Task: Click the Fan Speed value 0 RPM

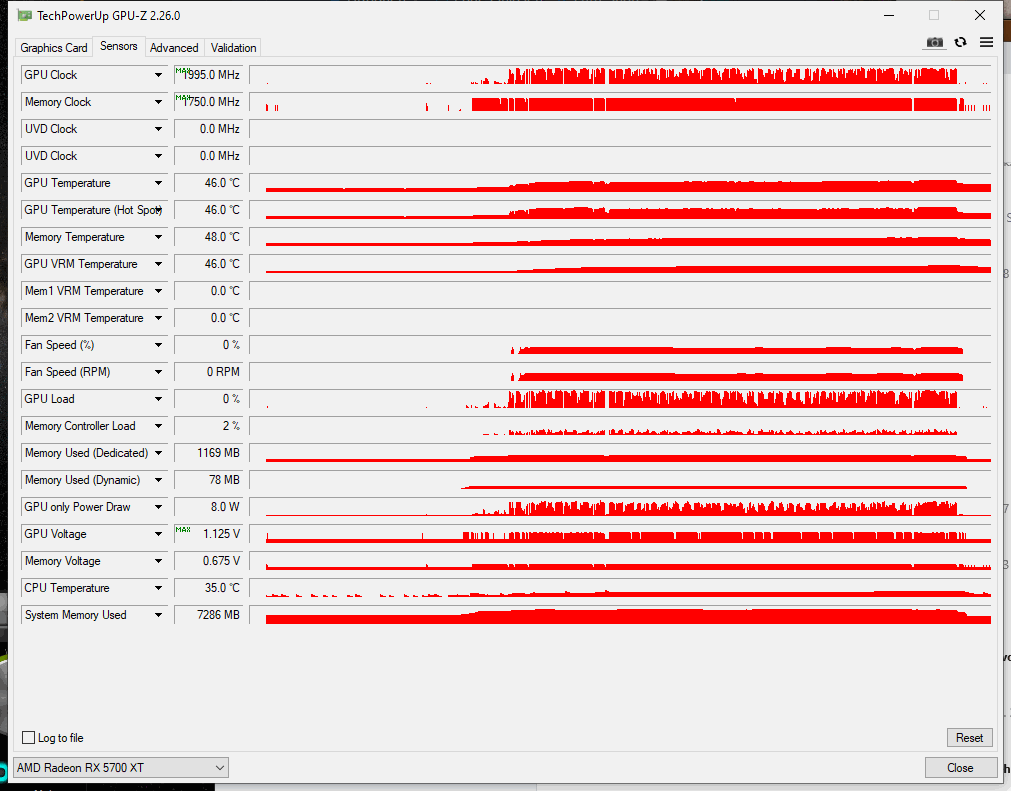Action: tap(209, 373)
